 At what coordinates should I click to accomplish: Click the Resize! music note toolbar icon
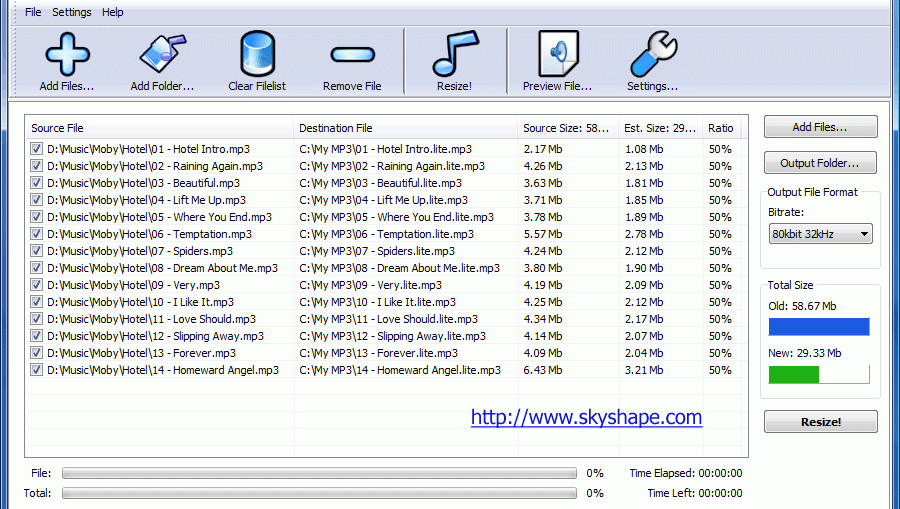click(455, 53)
